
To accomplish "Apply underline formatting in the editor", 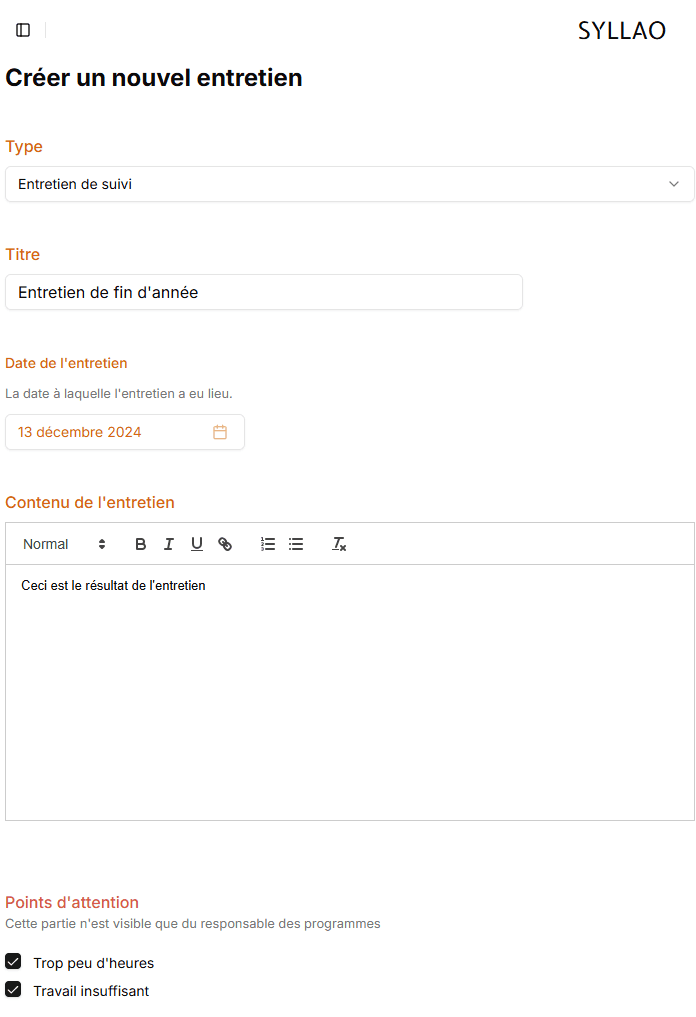I will click(196, 544).
